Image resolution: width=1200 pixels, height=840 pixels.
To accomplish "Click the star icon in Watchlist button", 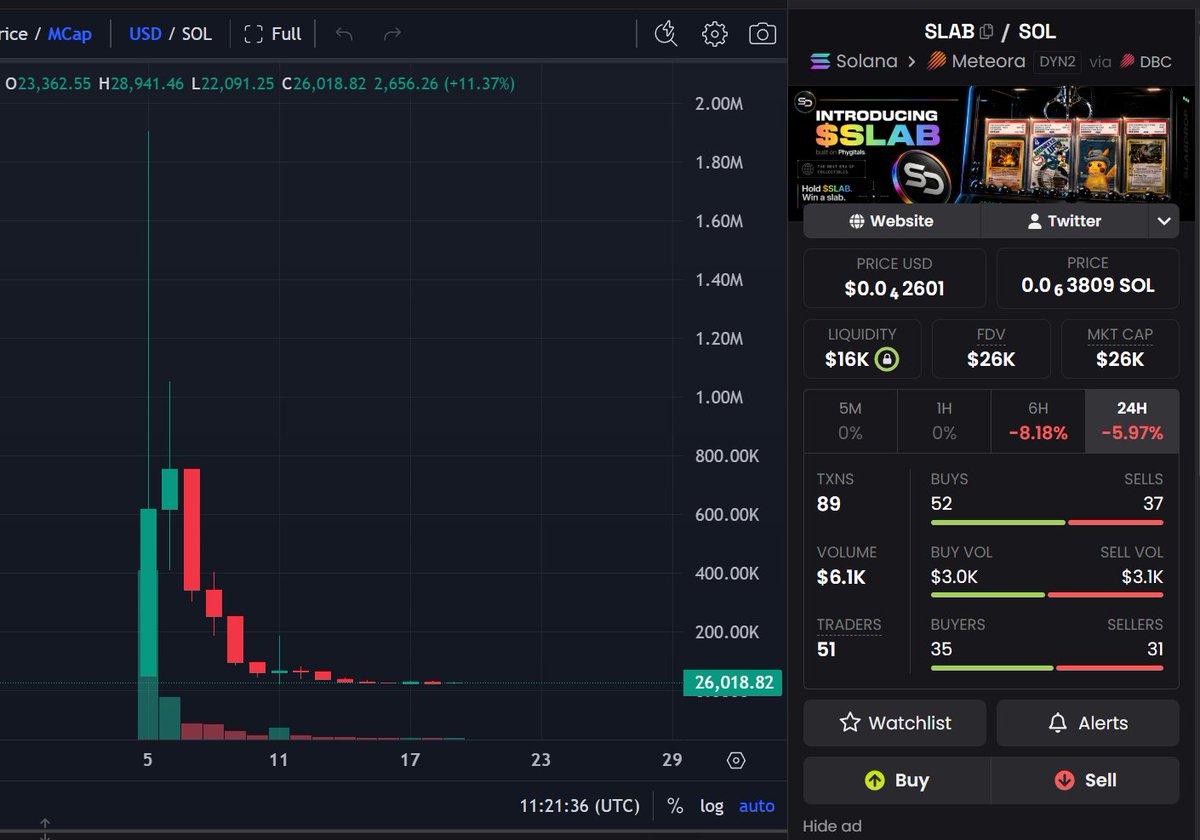I will 850,722.
